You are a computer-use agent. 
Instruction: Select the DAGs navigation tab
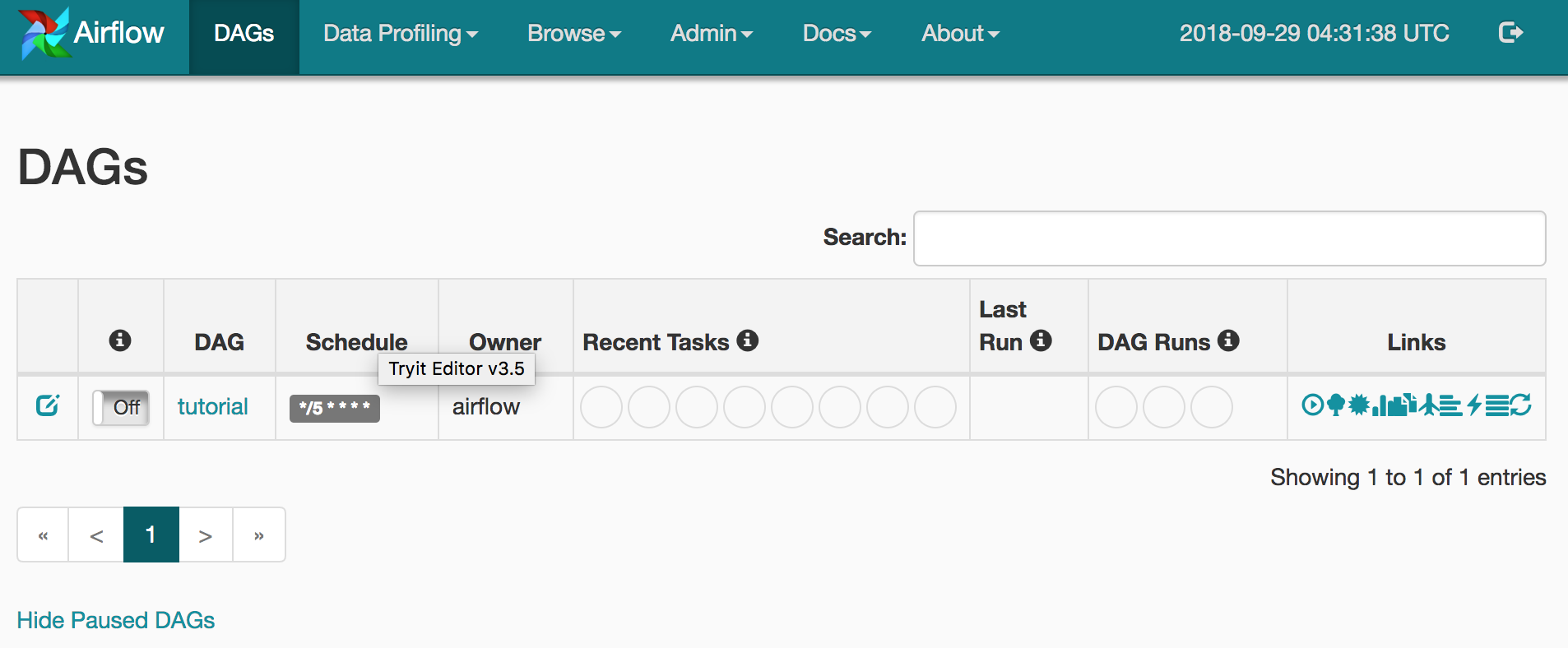[244, 37]
